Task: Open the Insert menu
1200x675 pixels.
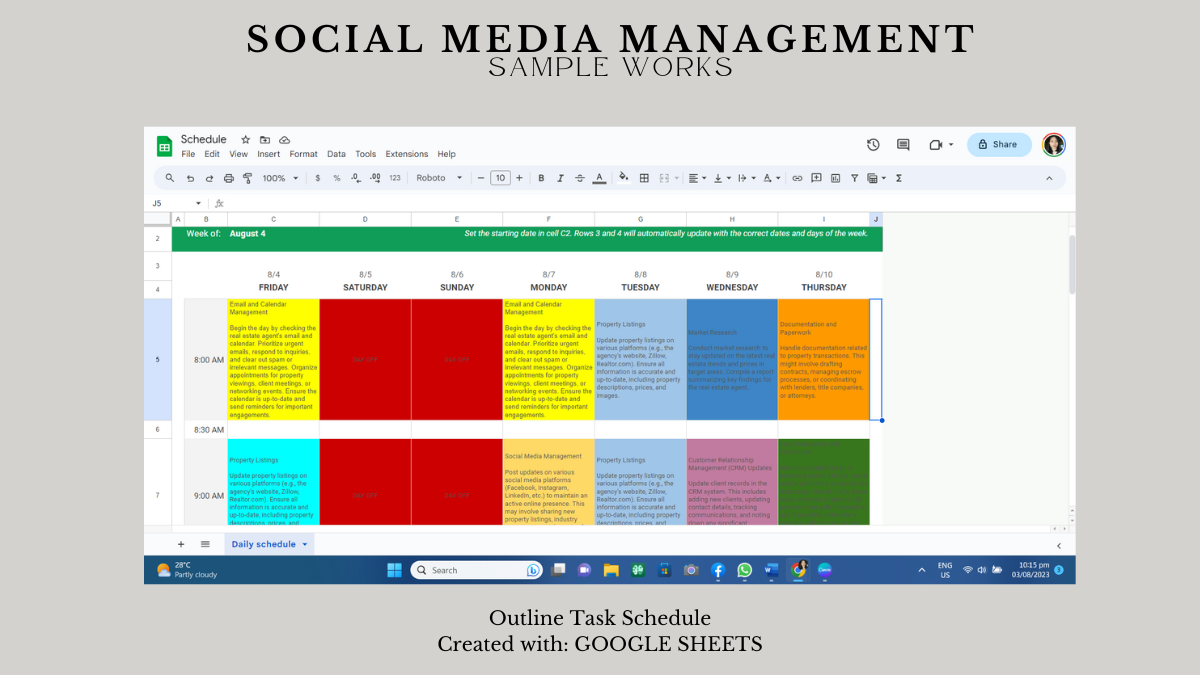Action: (x=269, y=154)
